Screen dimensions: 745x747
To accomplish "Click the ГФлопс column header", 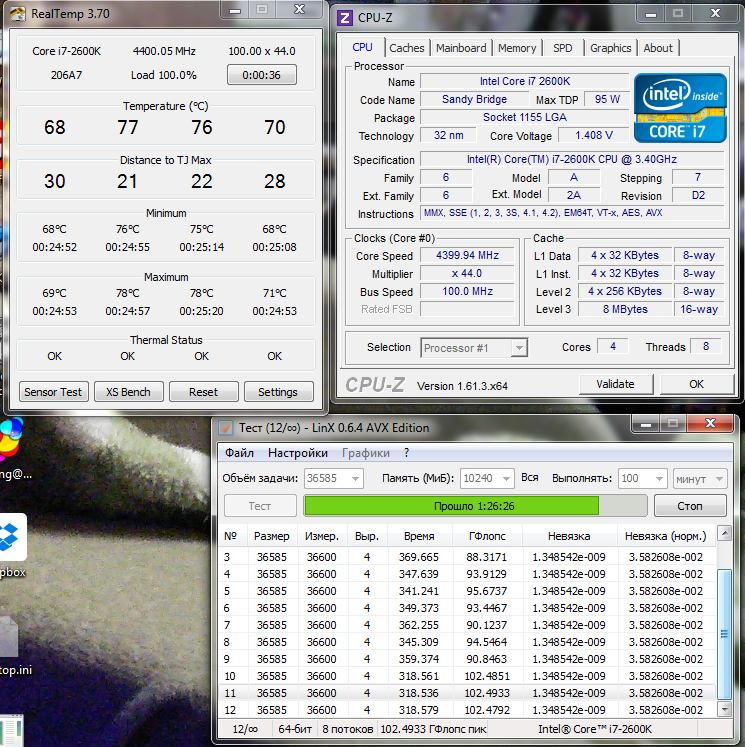I will (487, 536).
